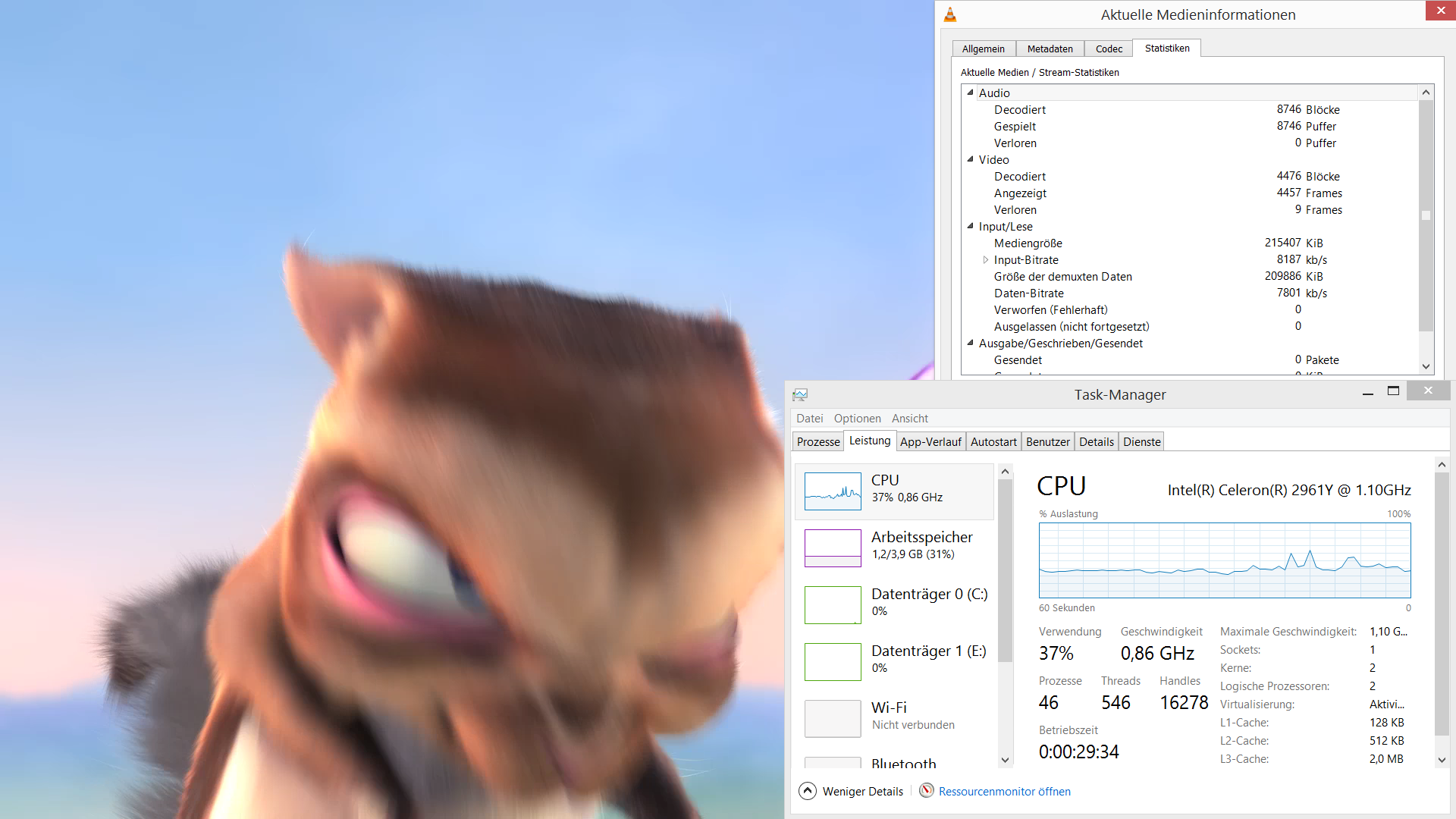The height and width of the screenshot is (819, 1456).
Task: Switch to the Details tab
Action: point(1097,441)
